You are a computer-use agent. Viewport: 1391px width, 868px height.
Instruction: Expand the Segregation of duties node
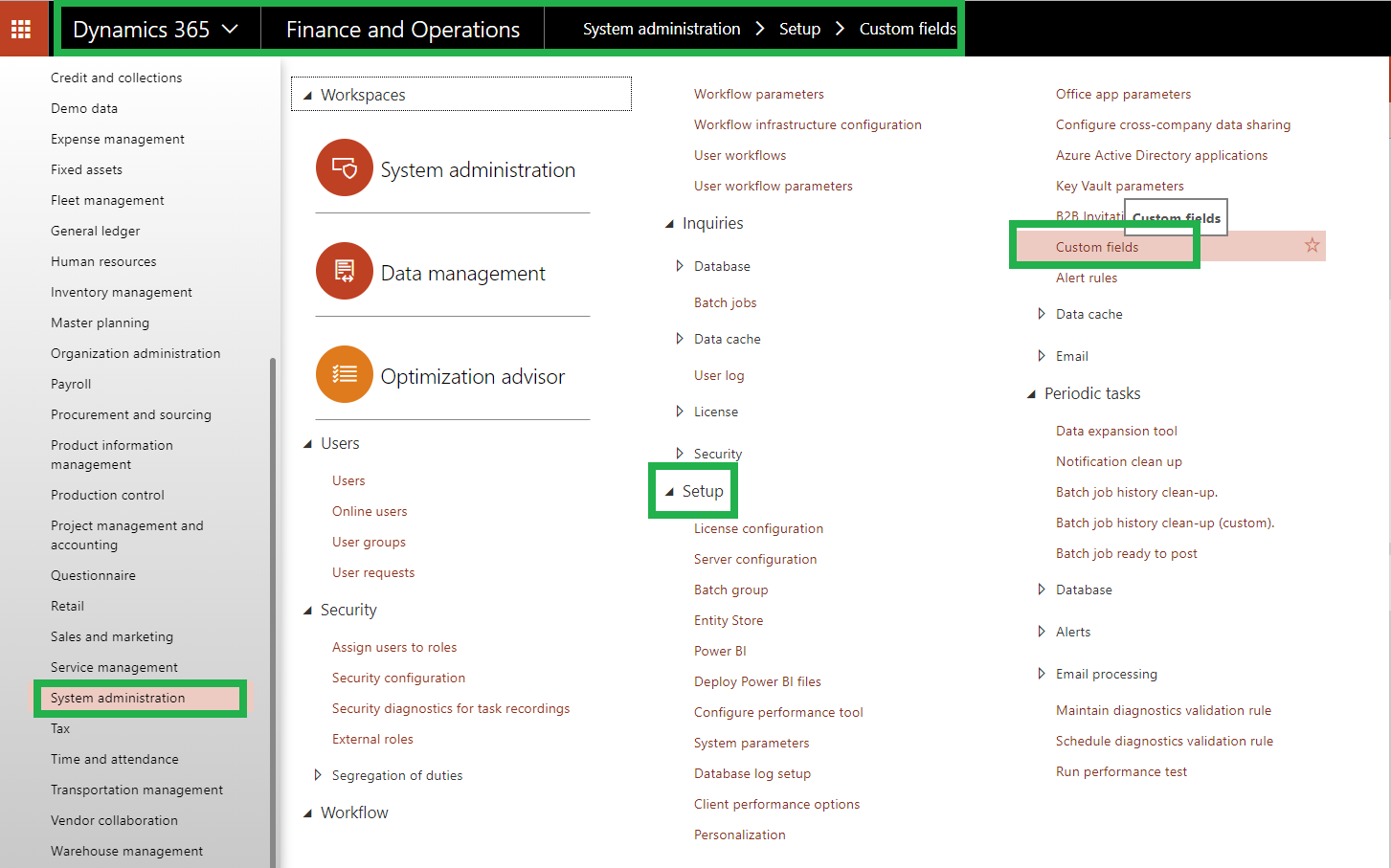[x=319, y=774]
